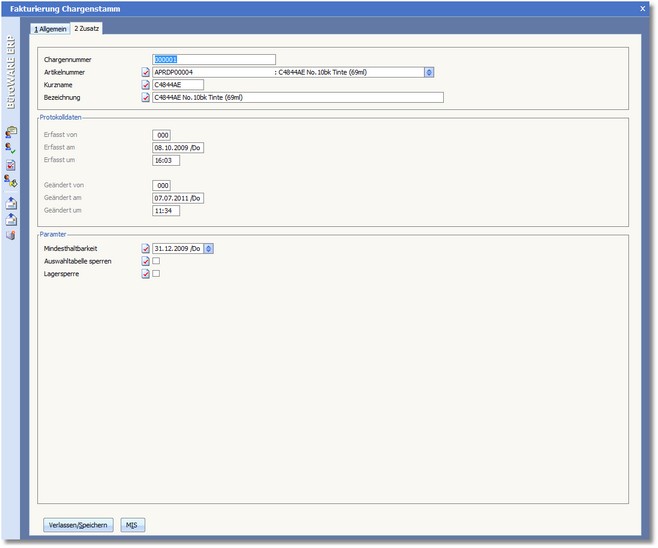The height and width of the screenshot is (548, 658).
Task: Enable the Auswahltabelle sperren checkbox
Action: point(156,261)
